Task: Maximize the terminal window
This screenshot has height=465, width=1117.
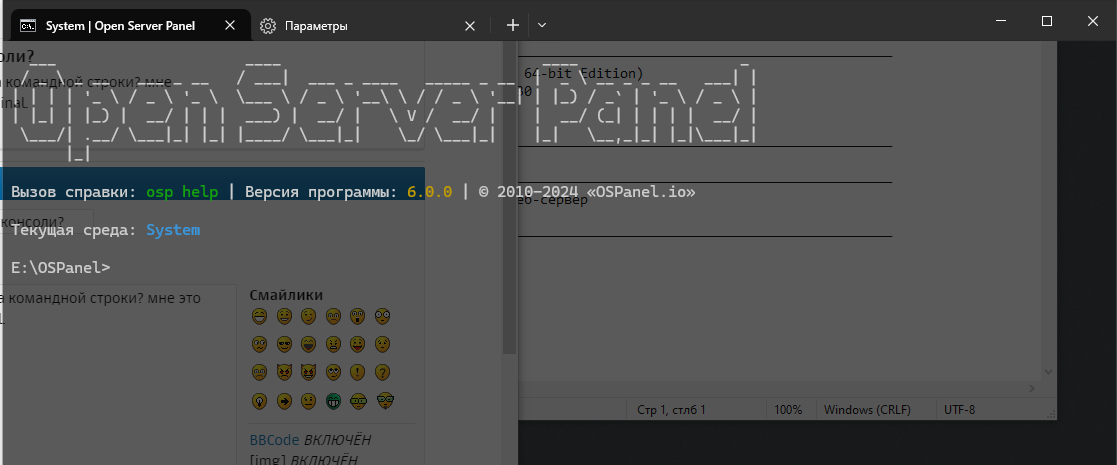Action: tap(1046, 21)
